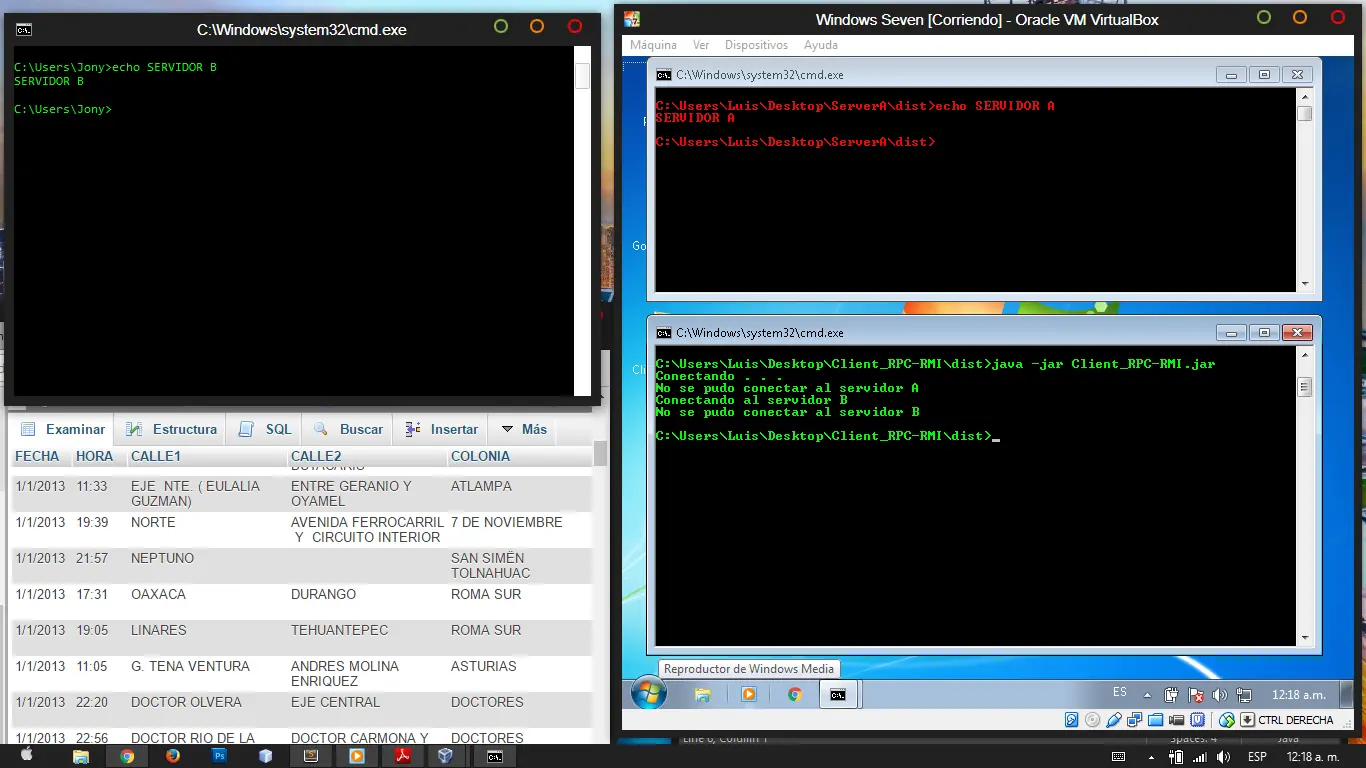Open VirtualBox USB devices indicator
This screenshot has width=1366, height=768.
(x=1113, y=720)
